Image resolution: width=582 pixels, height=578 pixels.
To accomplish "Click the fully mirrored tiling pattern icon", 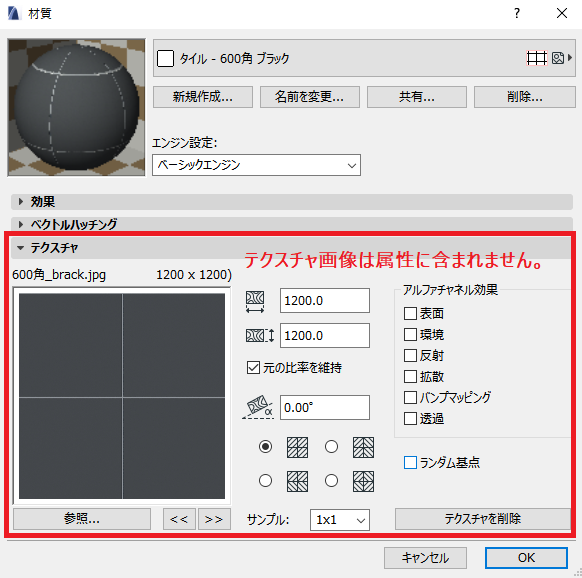I will coord(363,481).
